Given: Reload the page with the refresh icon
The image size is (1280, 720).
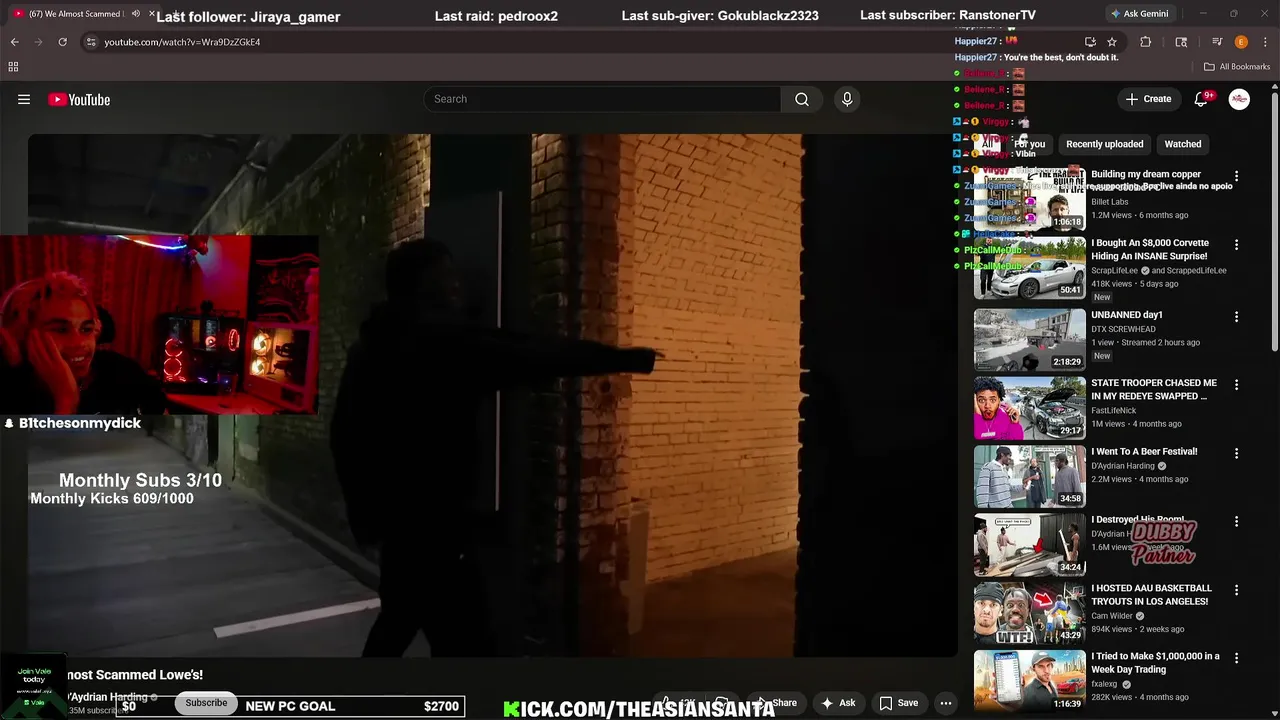Looking at the screenshot, I should point(62,42).
